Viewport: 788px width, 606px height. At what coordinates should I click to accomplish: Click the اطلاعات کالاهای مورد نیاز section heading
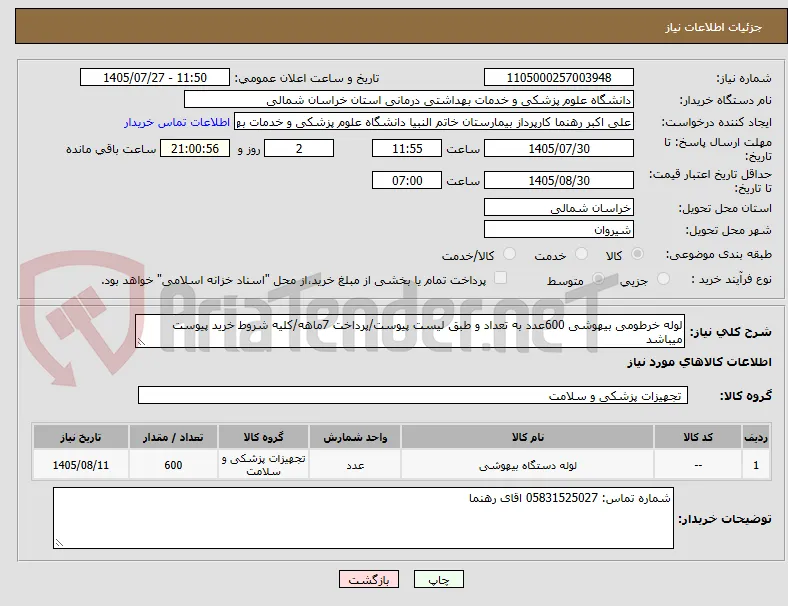[x=699, y=362]
